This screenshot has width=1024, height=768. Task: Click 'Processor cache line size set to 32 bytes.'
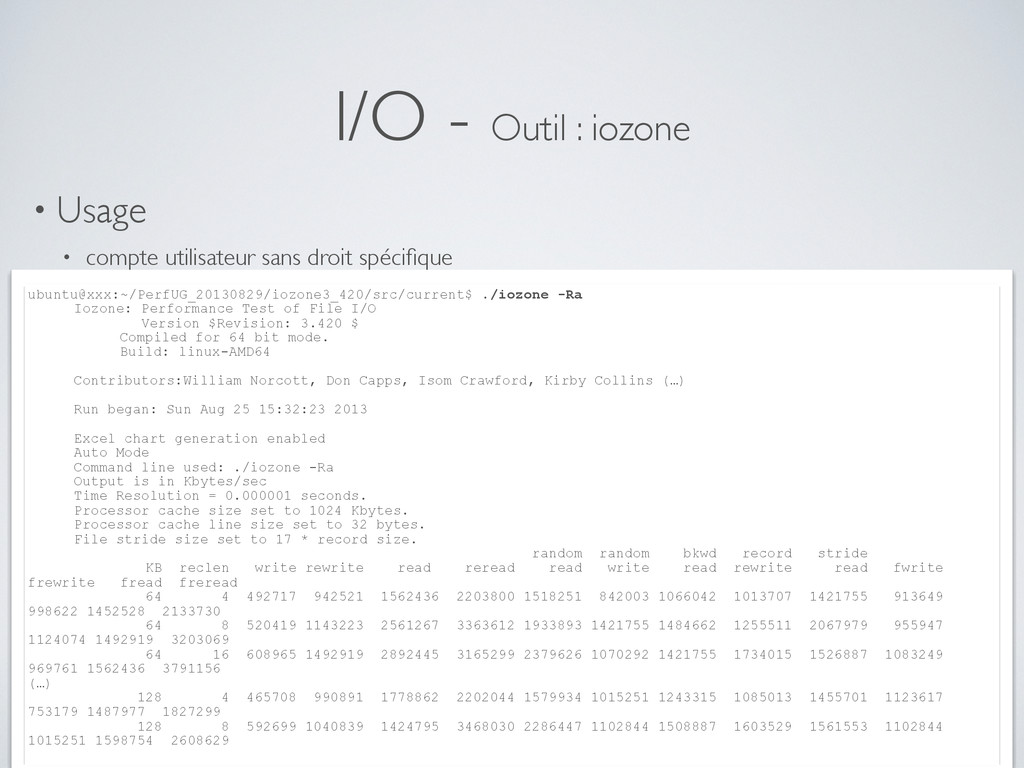249,525
